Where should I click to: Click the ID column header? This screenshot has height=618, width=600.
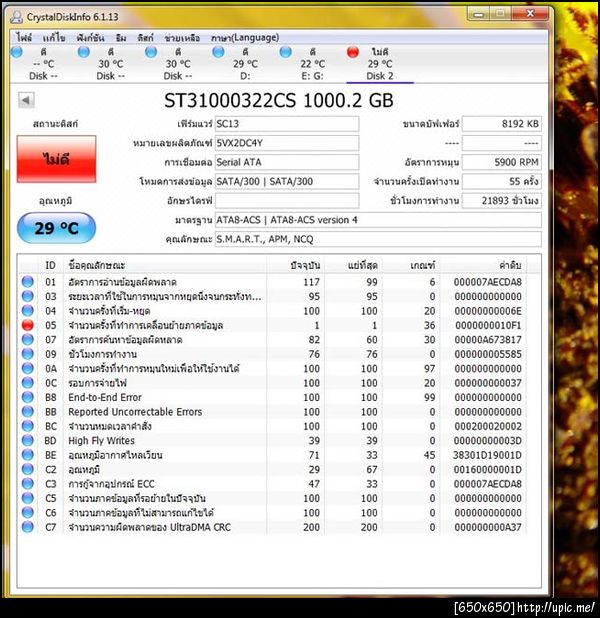(50, 265)
